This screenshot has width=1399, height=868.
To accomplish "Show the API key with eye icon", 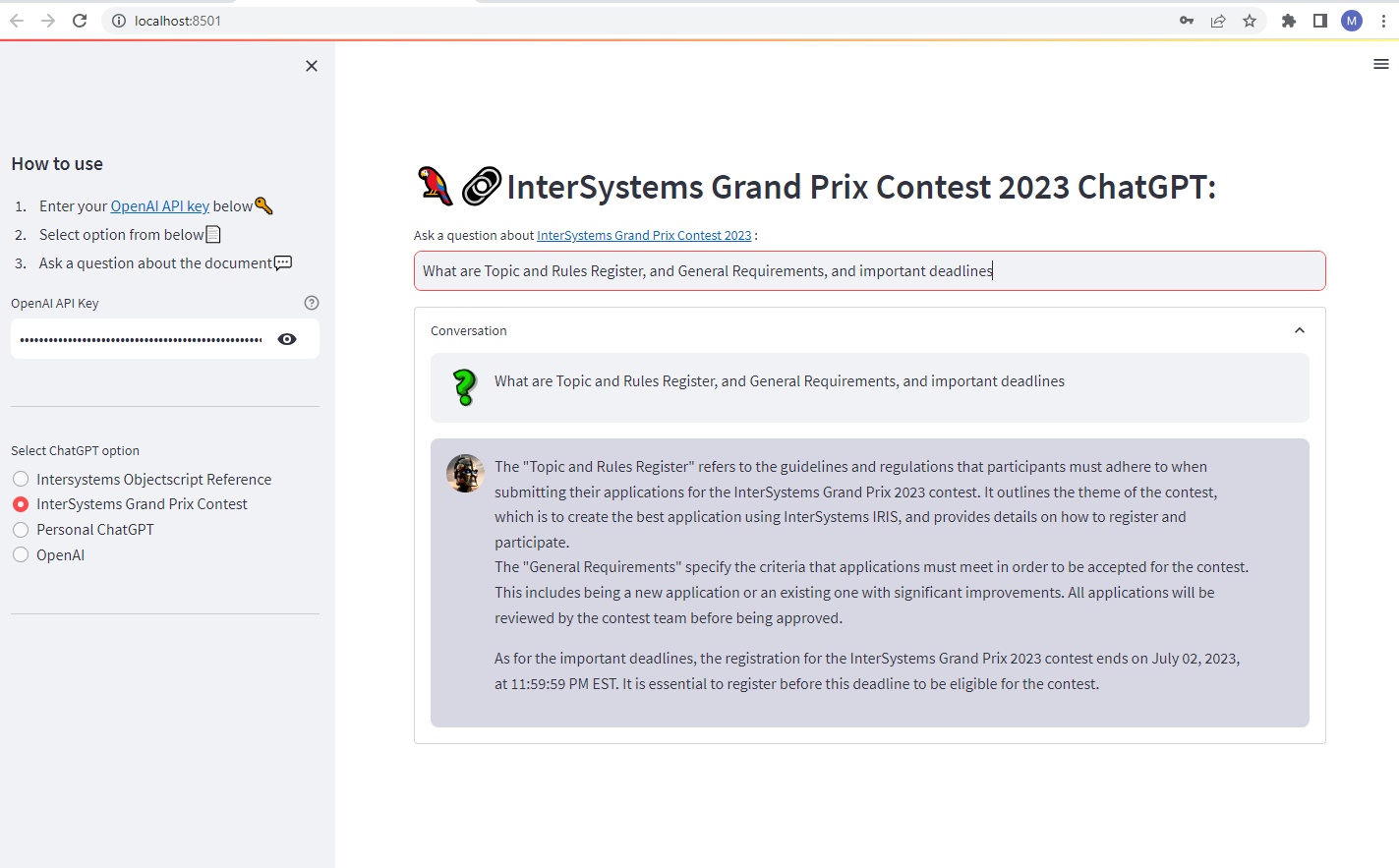I will (x=287, y=339).
